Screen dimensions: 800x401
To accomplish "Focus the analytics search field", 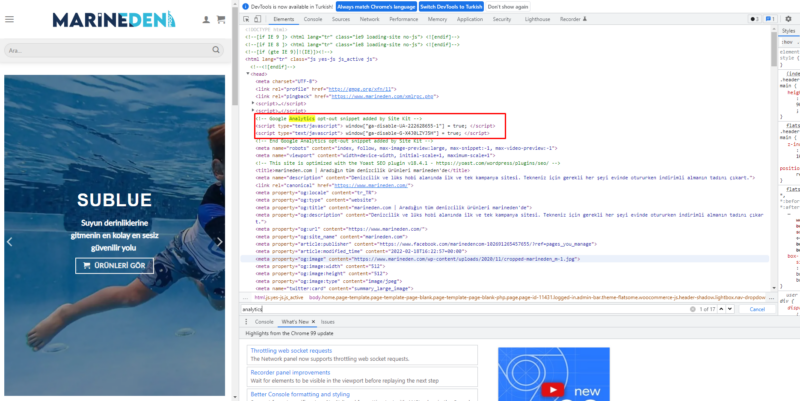I will tap(464, 309).
